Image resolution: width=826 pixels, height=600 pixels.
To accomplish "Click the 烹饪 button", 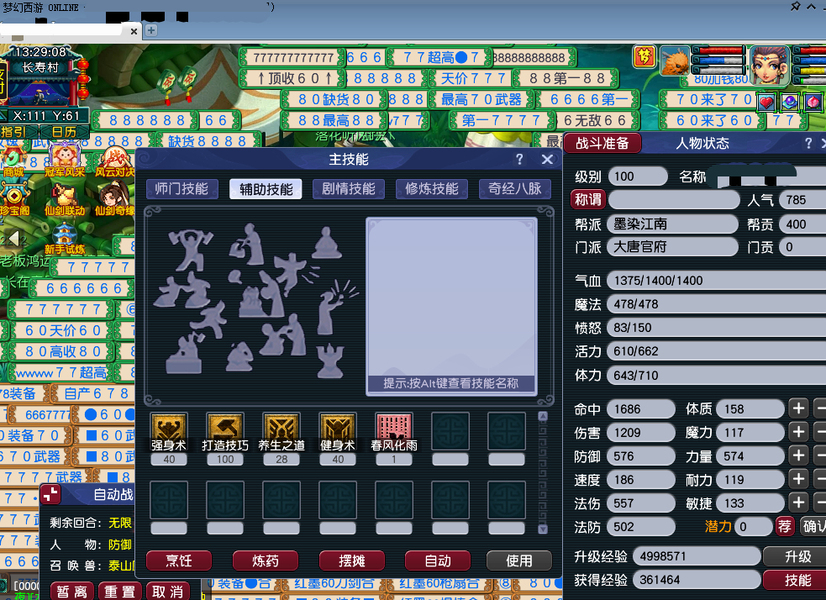I will click(x=179, y=560).
